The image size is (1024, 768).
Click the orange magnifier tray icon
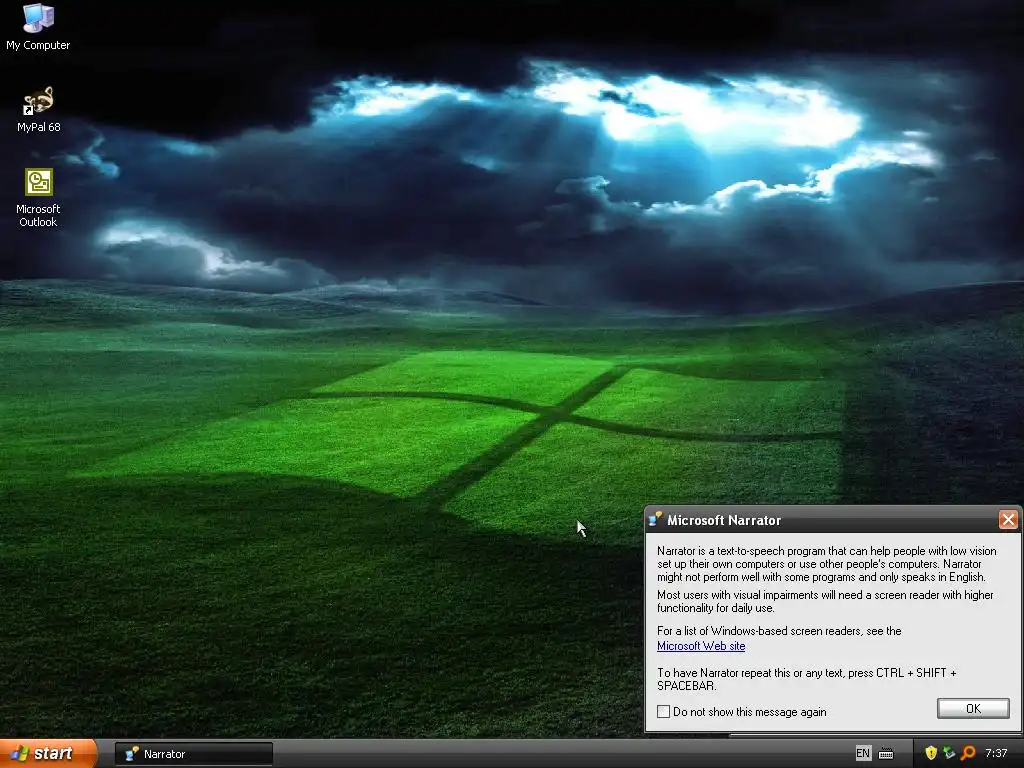coord(968,753)
